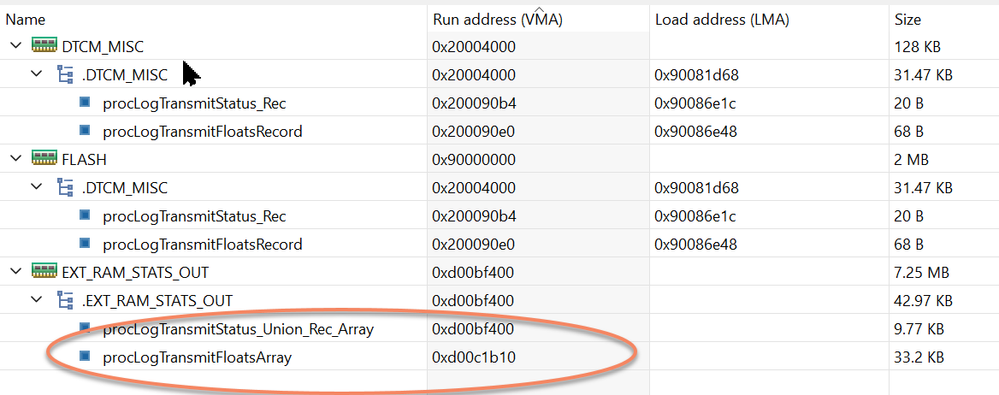Collapse the .DTCM_MISC section inside FLASH
This screenshot has height=395, width=999.
click(x=37, y=187)
